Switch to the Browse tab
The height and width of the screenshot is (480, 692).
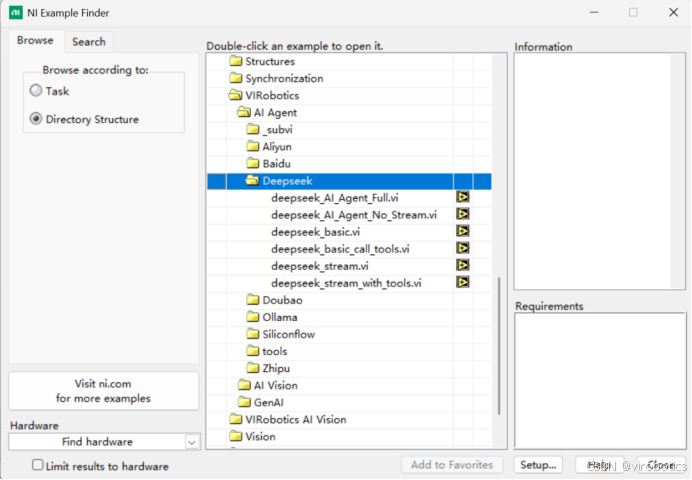[x=35, y=41]
